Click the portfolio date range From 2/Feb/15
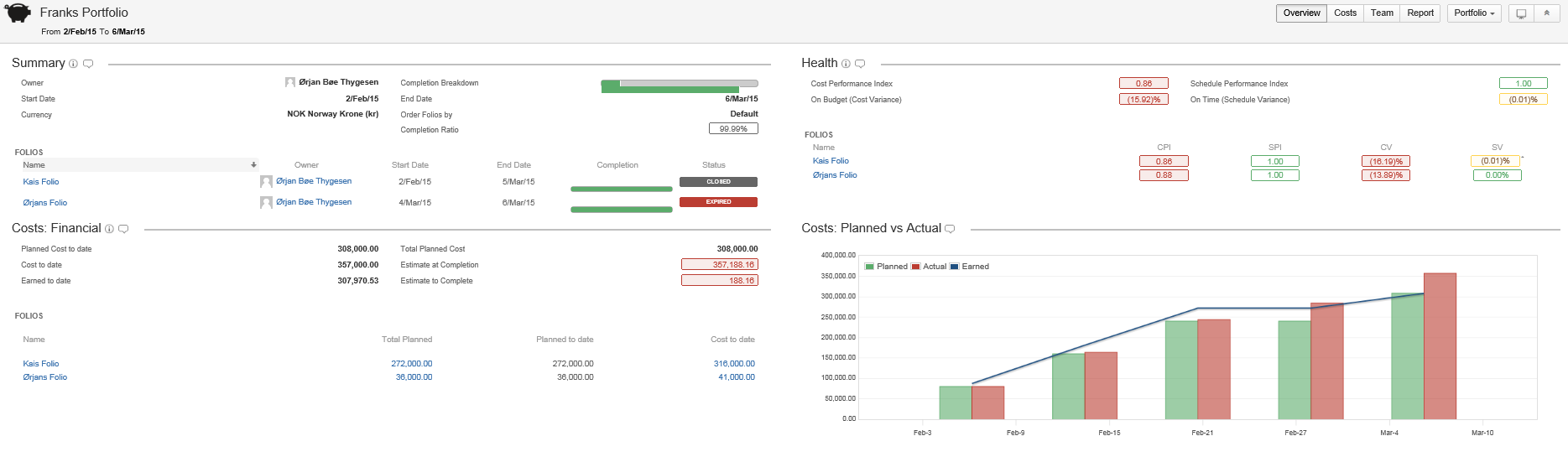The height and width of the screenshot is (462, 1568). point(93,32)
